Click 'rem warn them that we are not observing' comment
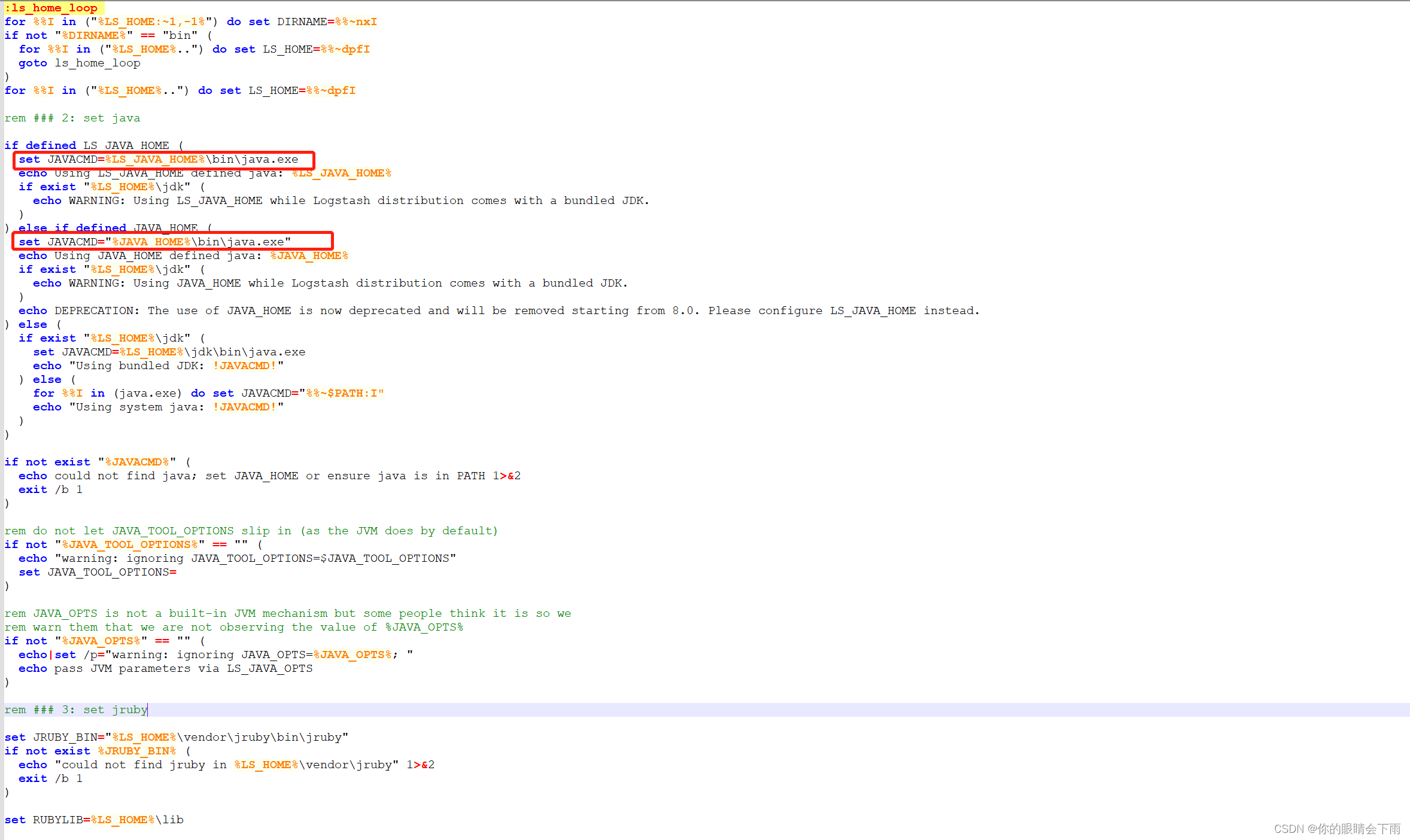Viewport: 1410px width, 840px height. [234, 627]
